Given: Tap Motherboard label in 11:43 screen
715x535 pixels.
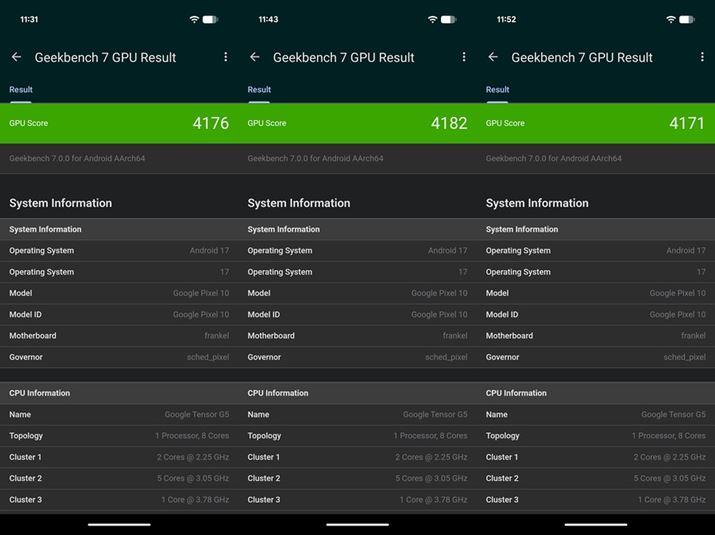Looking at the screenshot, I should coord(271,336).
